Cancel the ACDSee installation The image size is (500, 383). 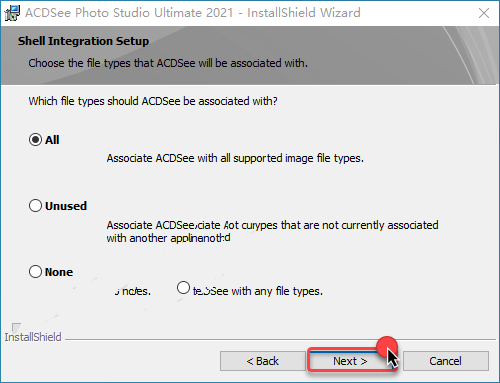(446, 361)
